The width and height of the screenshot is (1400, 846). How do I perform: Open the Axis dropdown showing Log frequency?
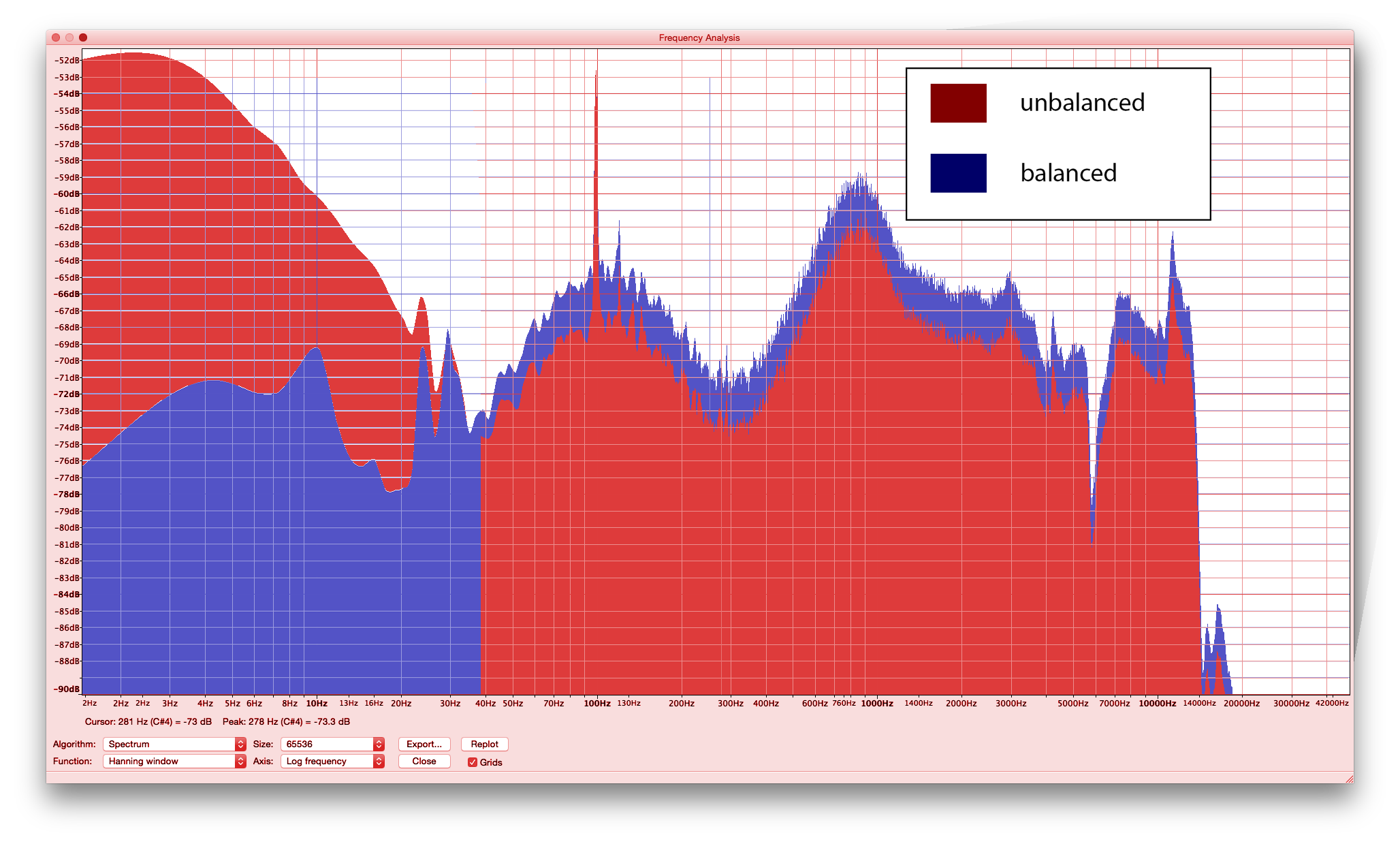(x=332, y=761)
